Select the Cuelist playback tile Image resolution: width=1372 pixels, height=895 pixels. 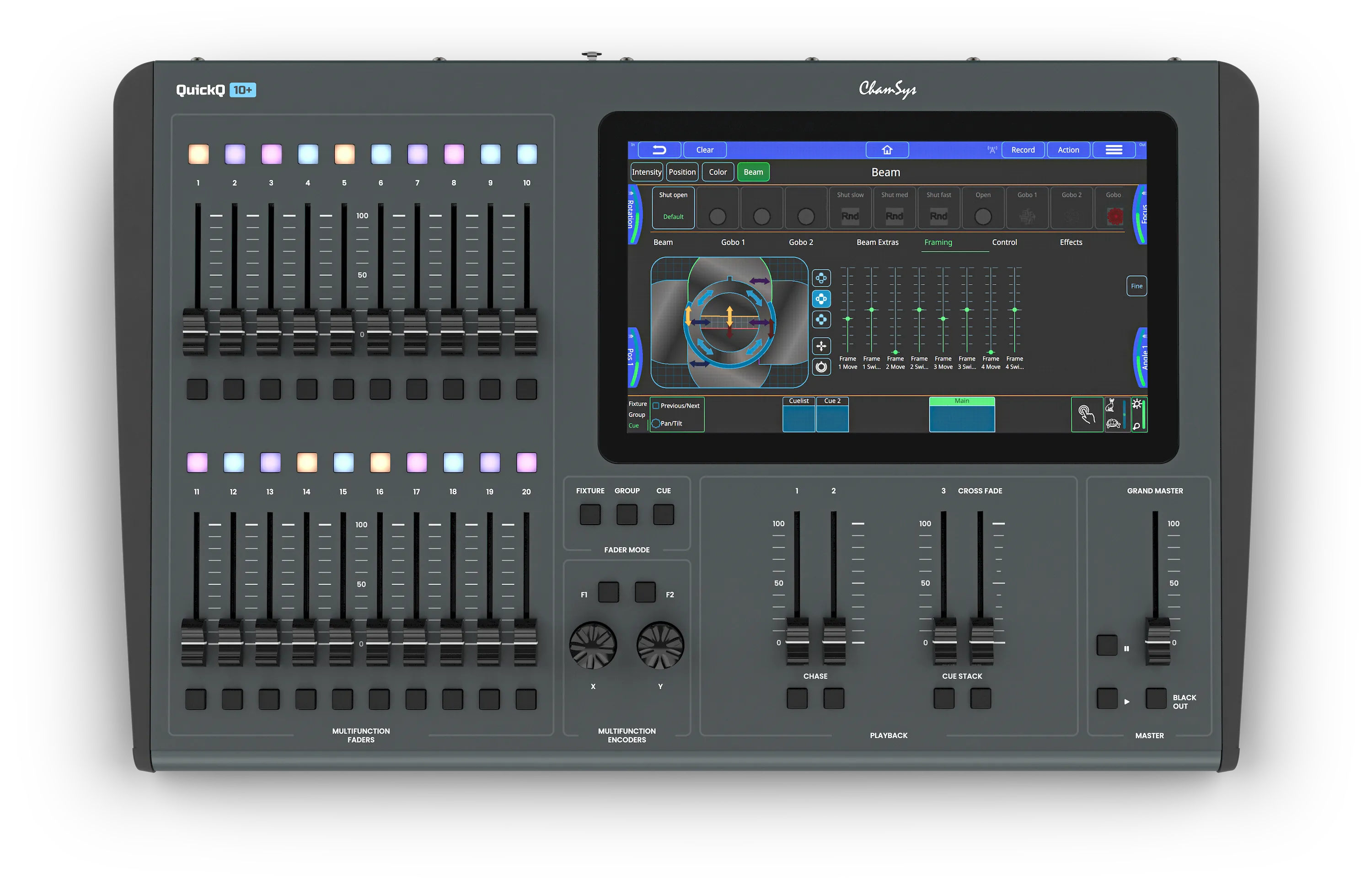(x=799, y=414)
